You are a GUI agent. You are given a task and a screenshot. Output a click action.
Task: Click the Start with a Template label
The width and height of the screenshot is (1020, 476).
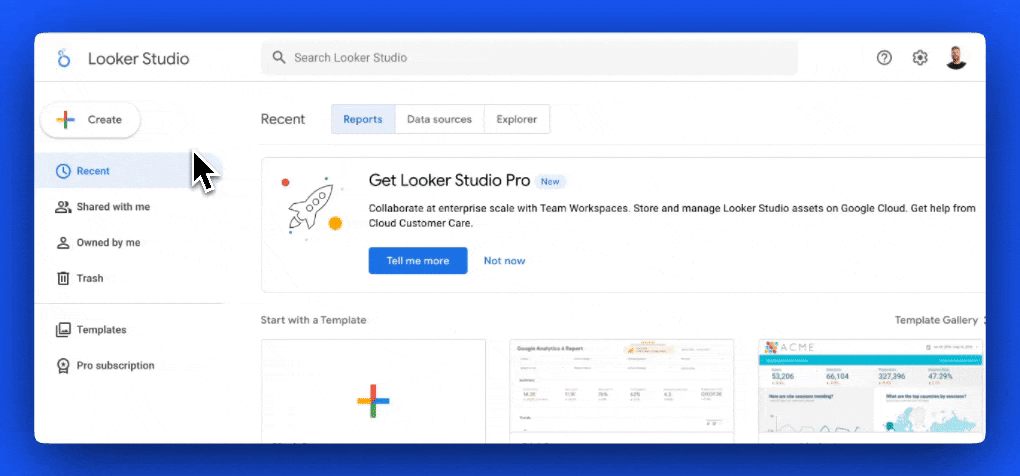pyautogui.click(x=314, y=320)
